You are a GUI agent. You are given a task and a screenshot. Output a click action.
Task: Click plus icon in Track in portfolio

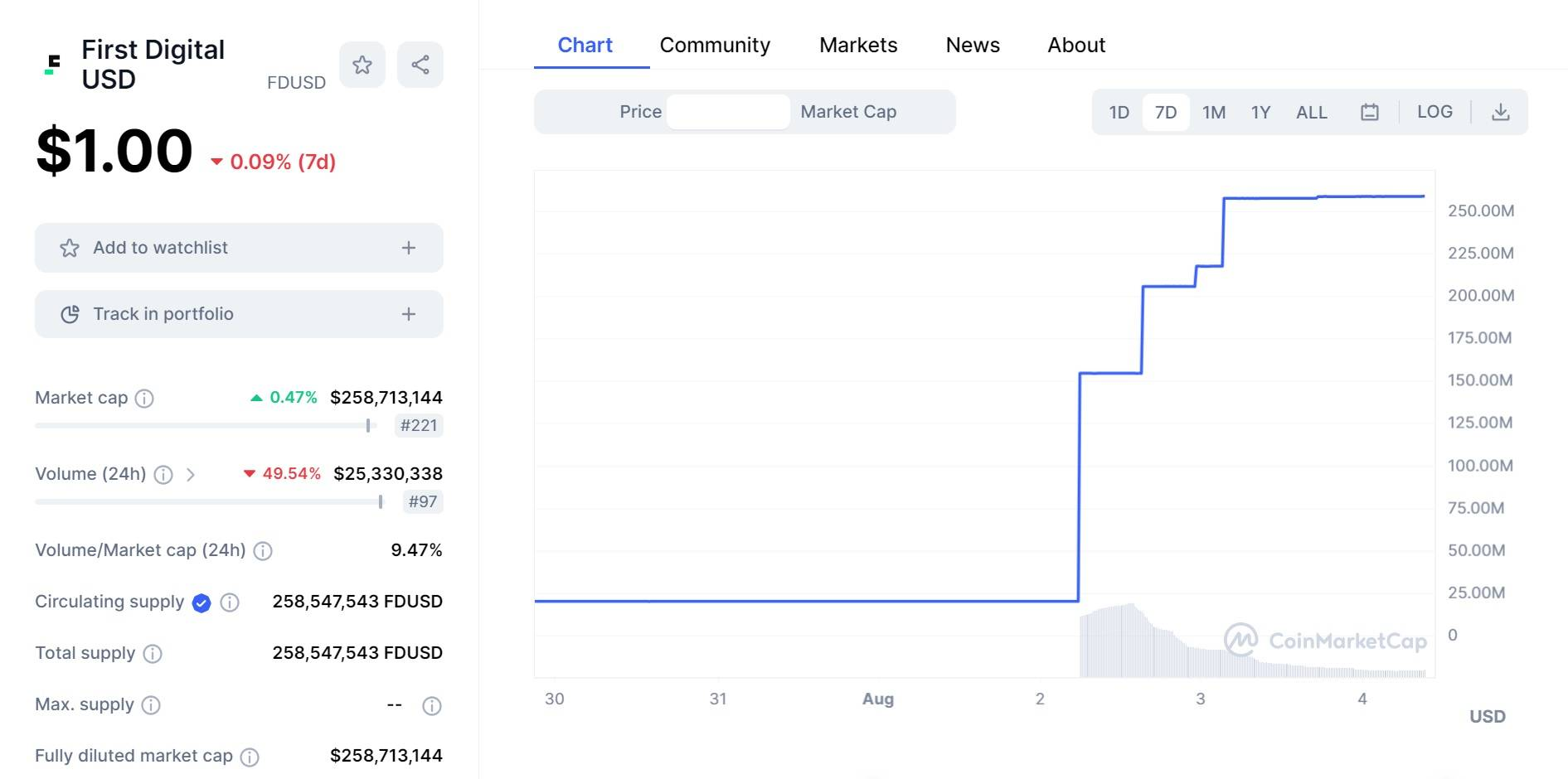click(x=409, y=314)
